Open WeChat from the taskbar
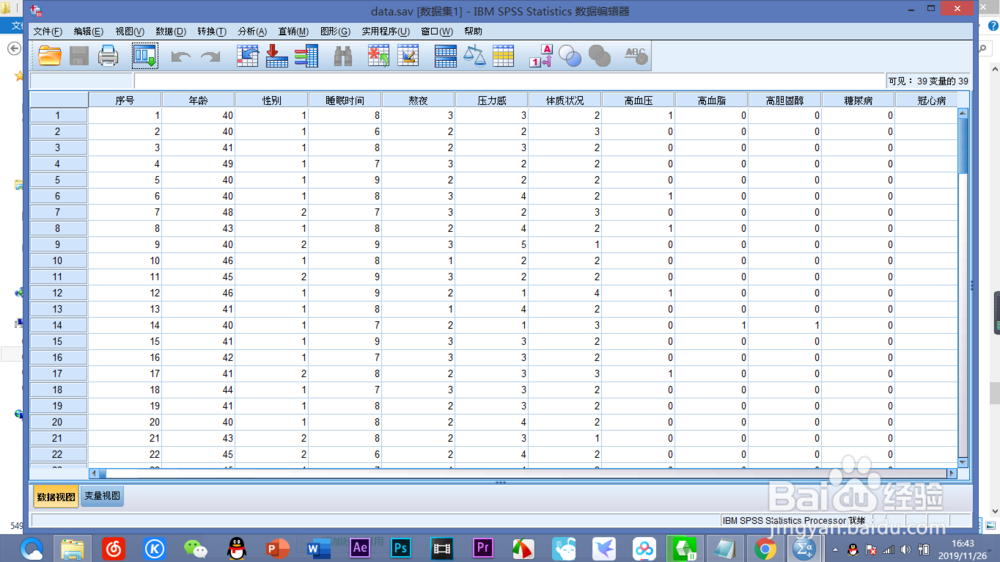This screenshot has width=1000, height=562. click(195, 549)
